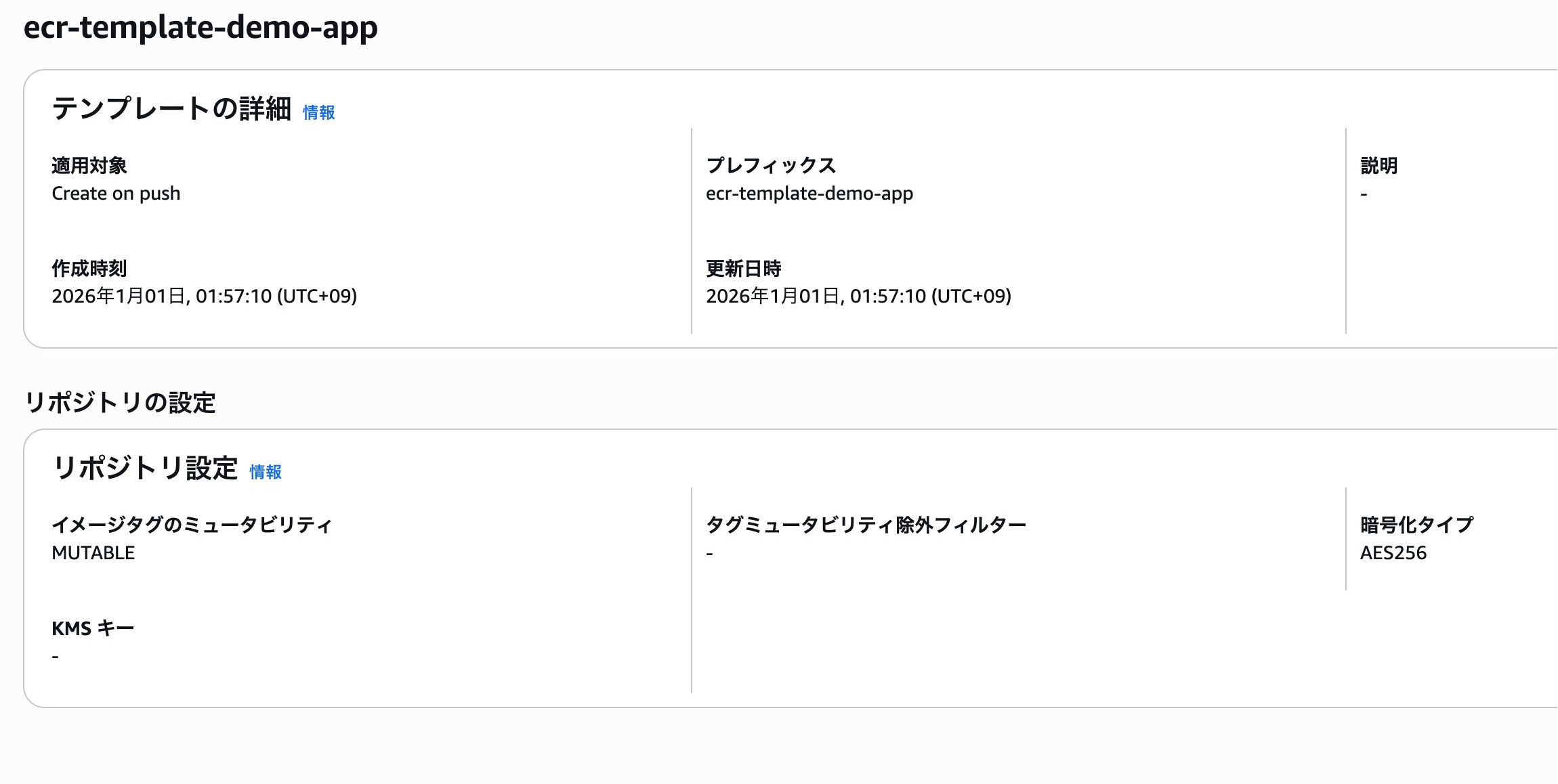The height and width of the screenshot is (784, 1558).
Task: Click the prefix value under プレフィックス
Action: (x=809, y=194)
